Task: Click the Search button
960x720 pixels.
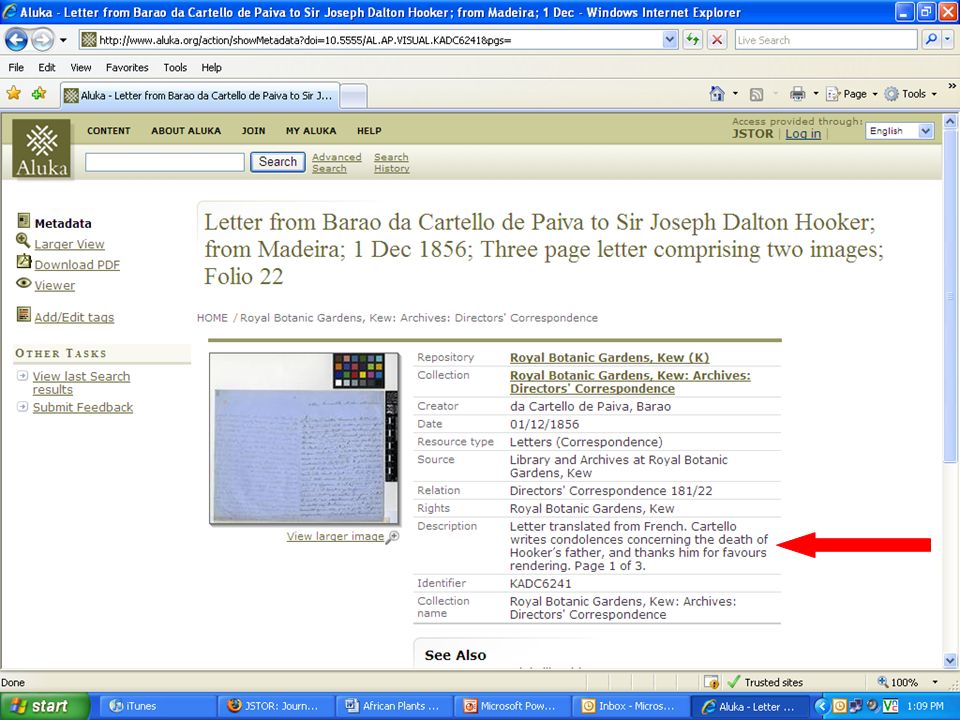Action: tap(277, 162)
